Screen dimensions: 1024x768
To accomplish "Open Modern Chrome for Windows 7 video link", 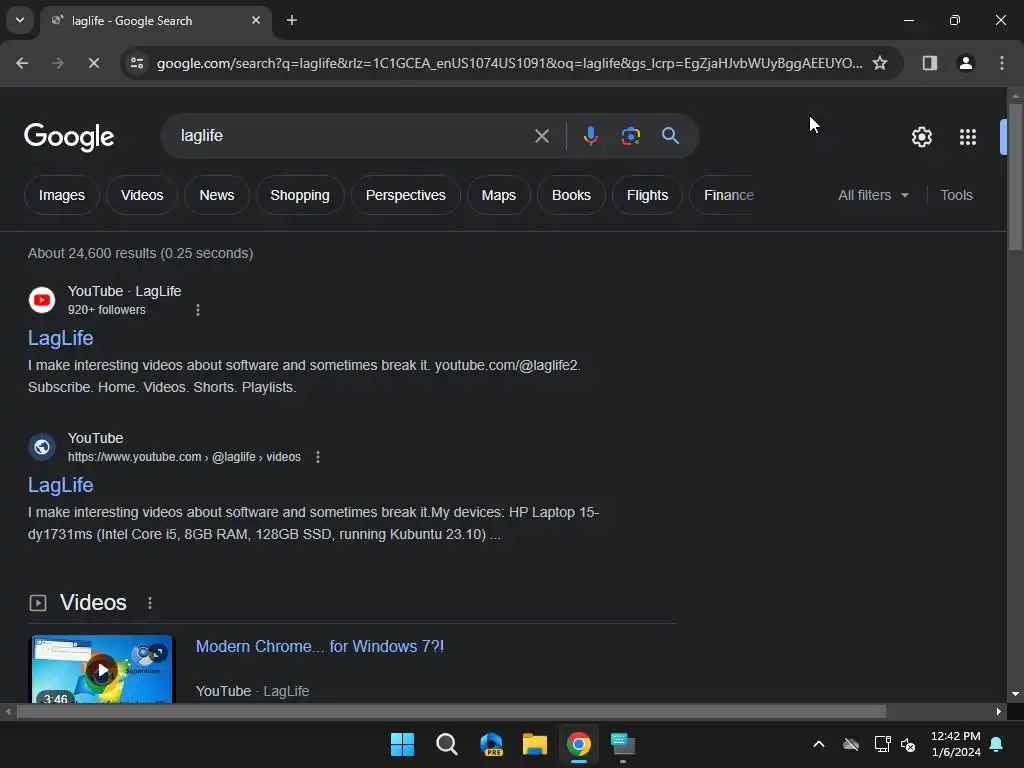I will [x=320, y=647].
